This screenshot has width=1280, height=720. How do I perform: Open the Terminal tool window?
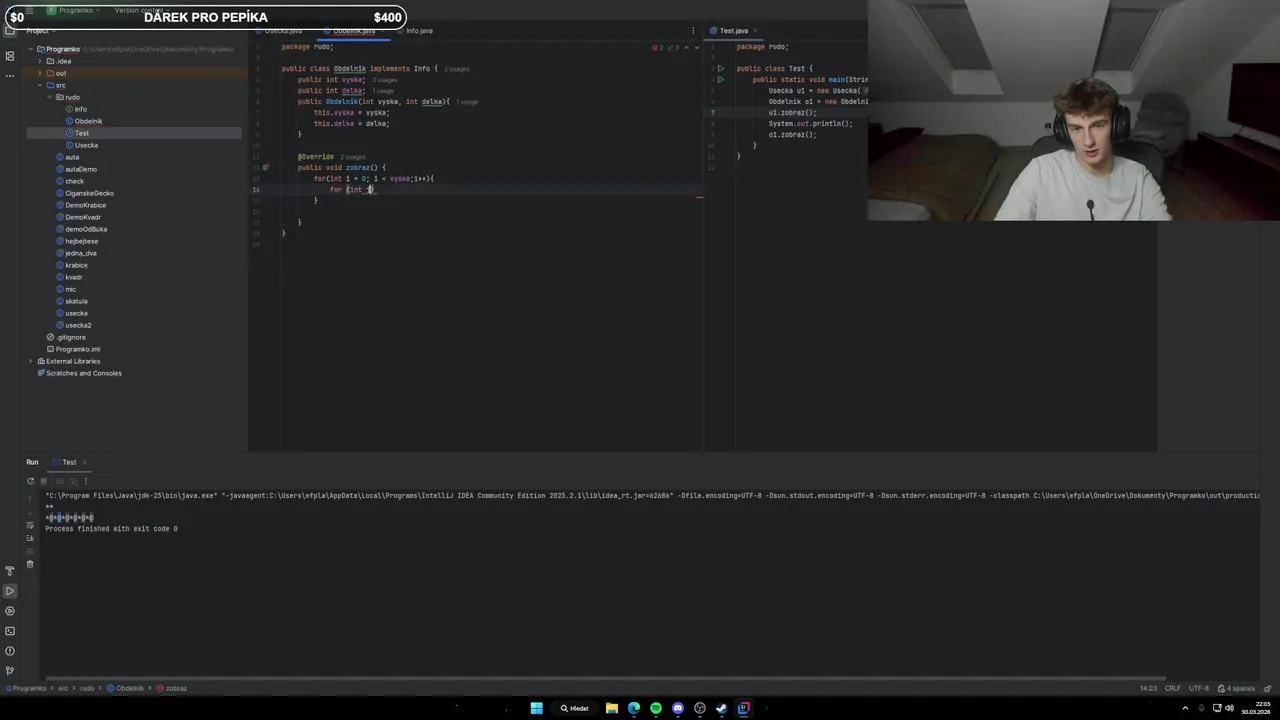[10, 631]
